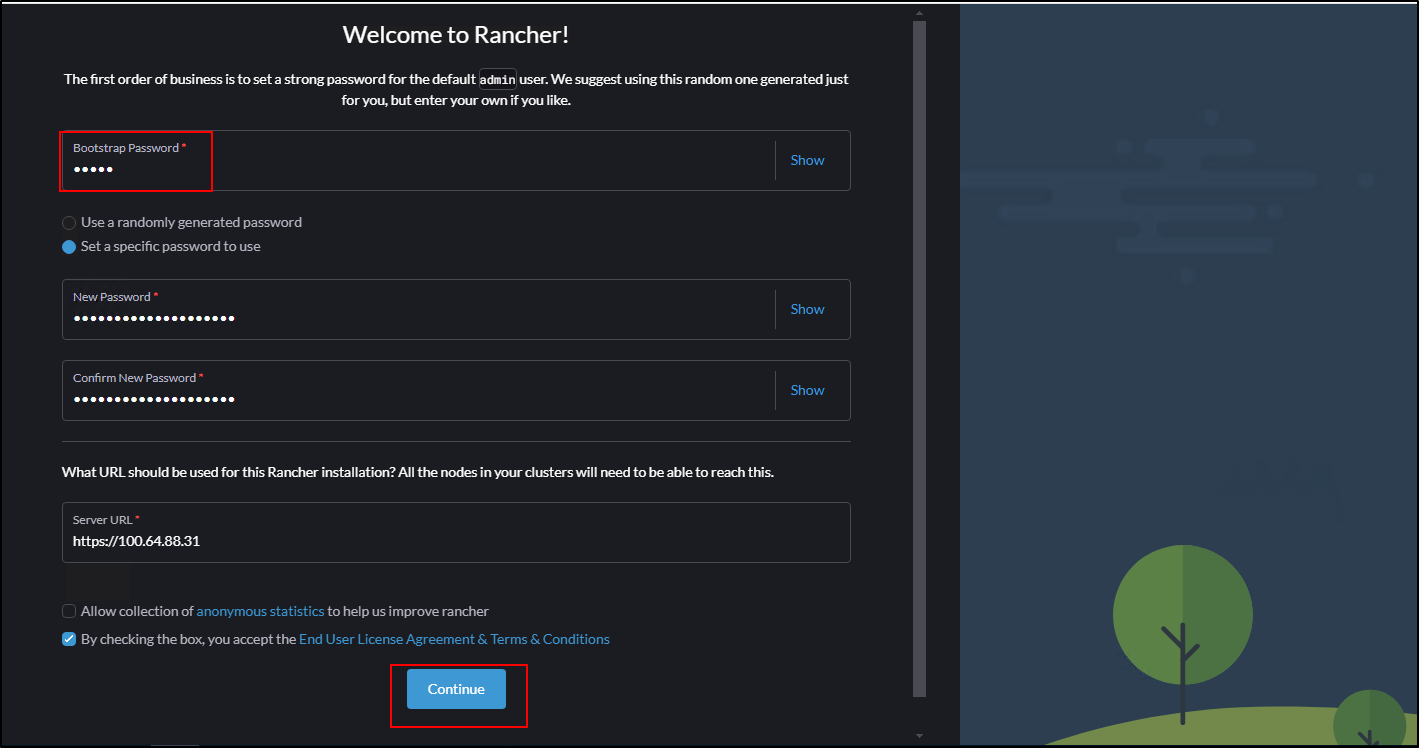
Task: Show the Confirm New Password value
Action: (x=807, y=390)
